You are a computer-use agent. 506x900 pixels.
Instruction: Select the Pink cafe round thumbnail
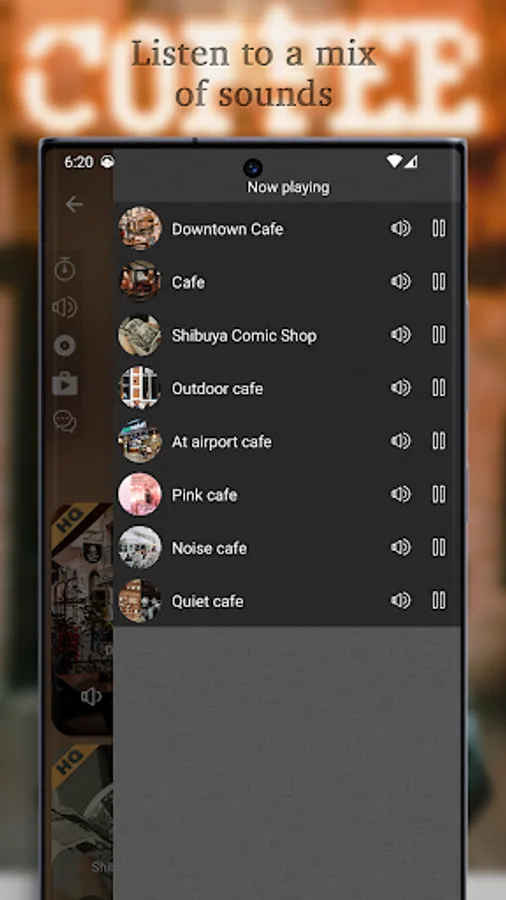click(x=140, y=494)
